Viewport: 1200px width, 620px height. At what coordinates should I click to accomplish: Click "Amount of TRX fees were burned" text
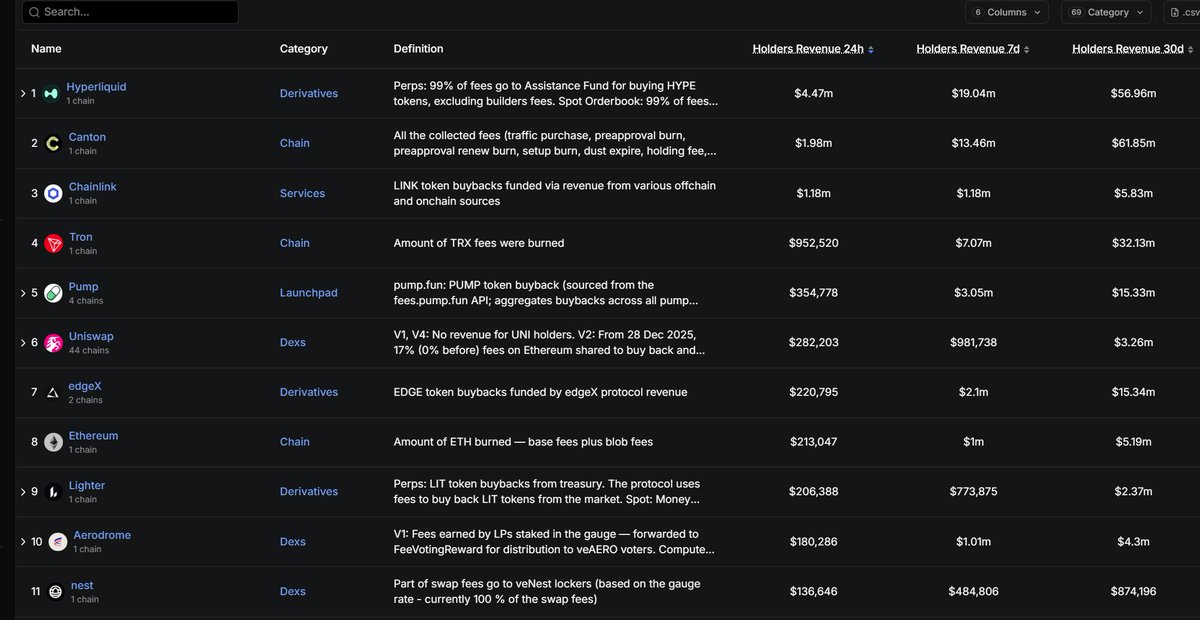point(479,243)
